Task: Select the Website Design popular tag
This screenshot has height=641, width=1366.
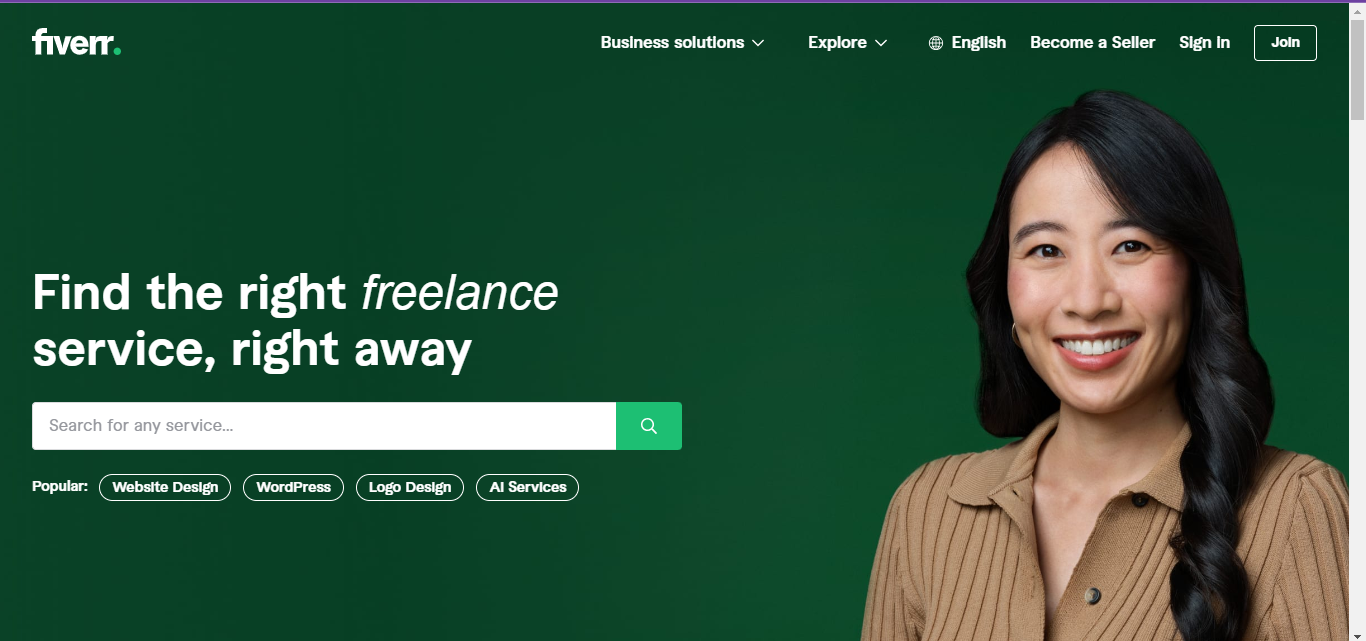Action: (x=165, y=488)
